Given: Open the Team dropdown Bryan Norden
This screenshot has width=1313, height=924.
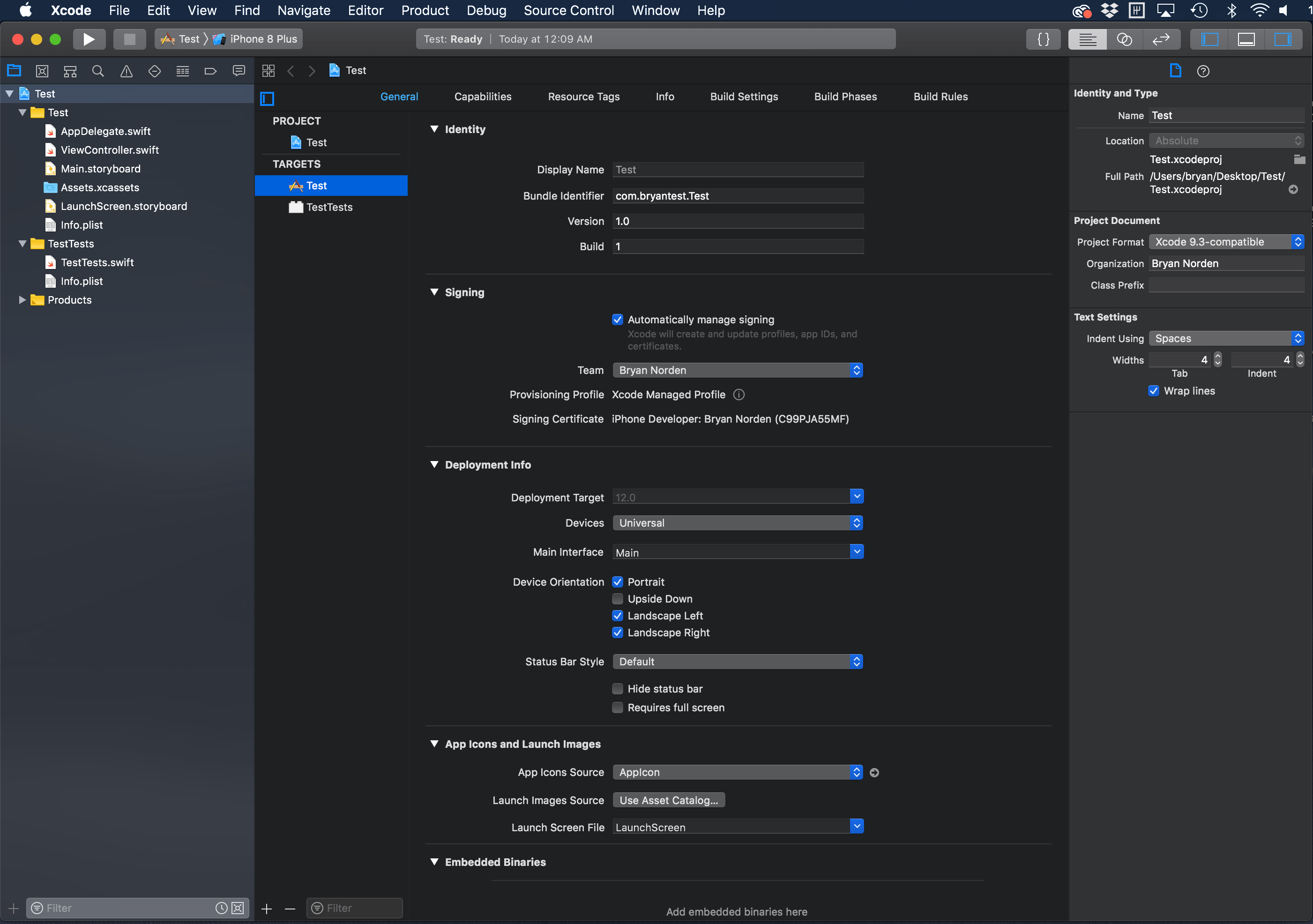Looking at the screenshot, I should 737,370.
